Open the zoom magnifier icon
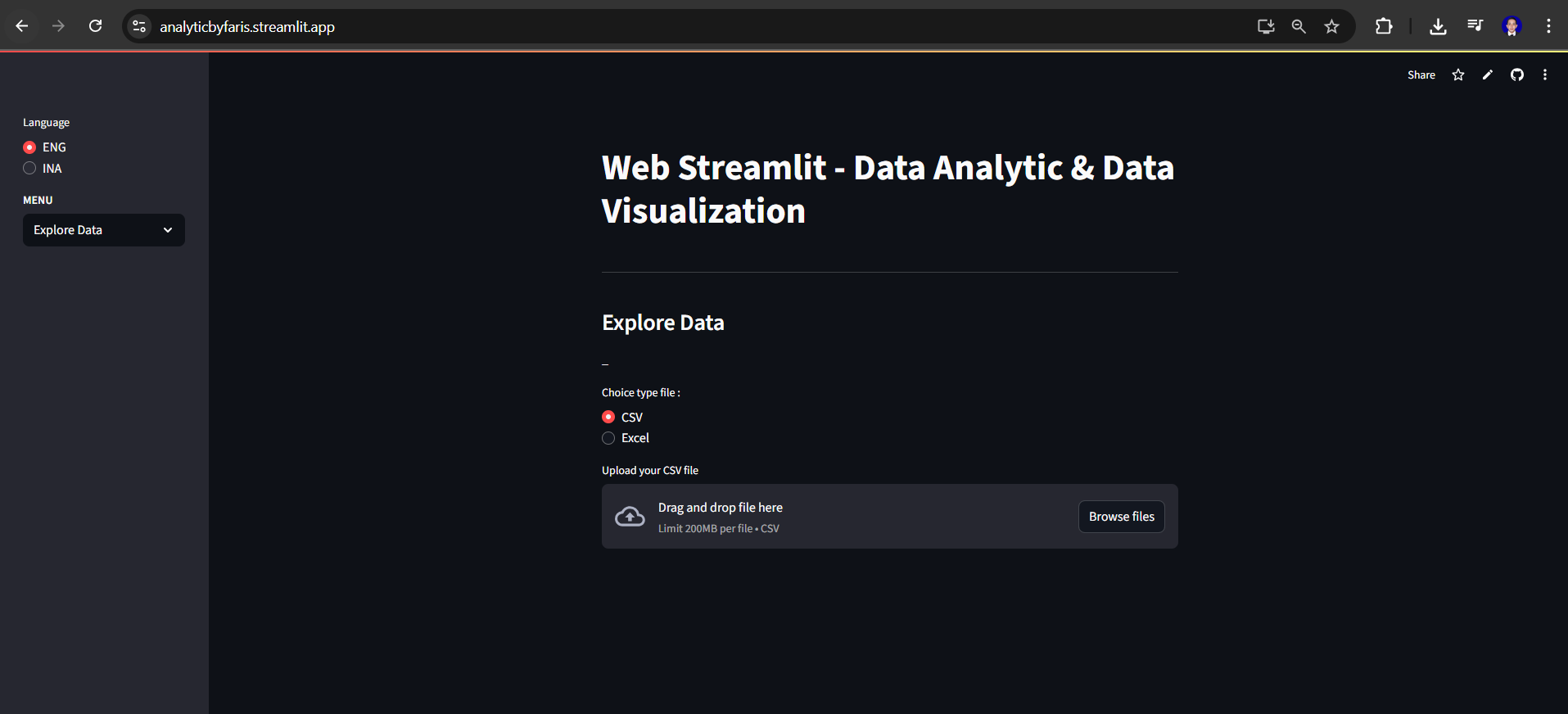1568x714 pixels. click(1299, 26)
